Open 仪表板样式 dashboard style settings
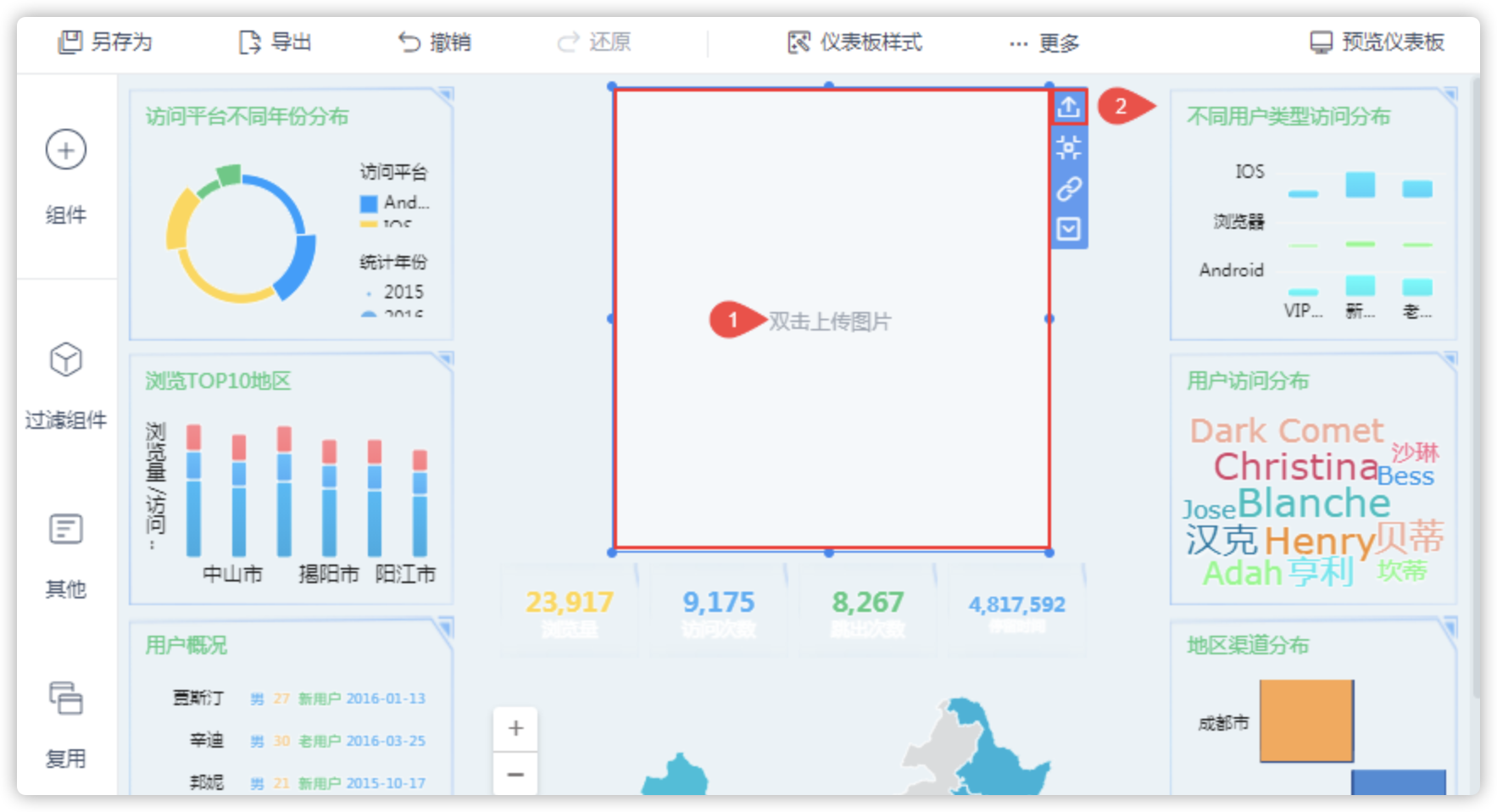This screenshot has height=812, width=1497. [854, 42]
